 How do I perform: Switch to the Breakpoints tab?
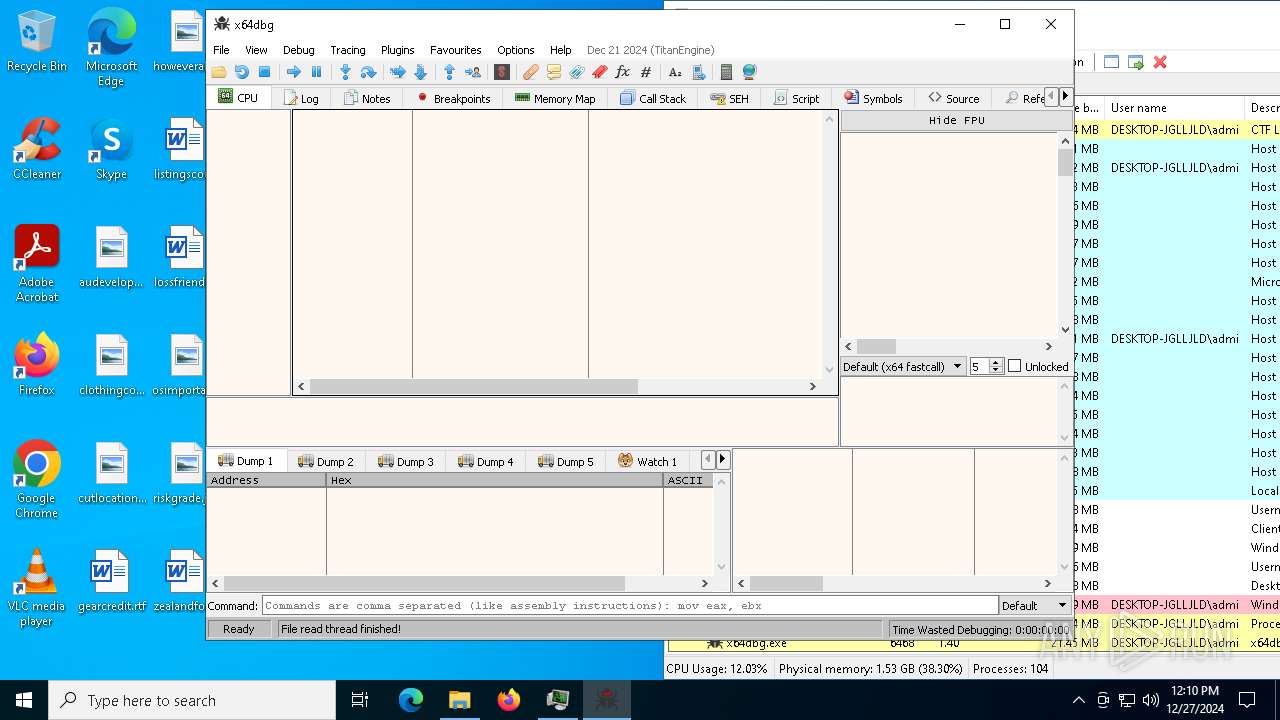pos(453,98)
